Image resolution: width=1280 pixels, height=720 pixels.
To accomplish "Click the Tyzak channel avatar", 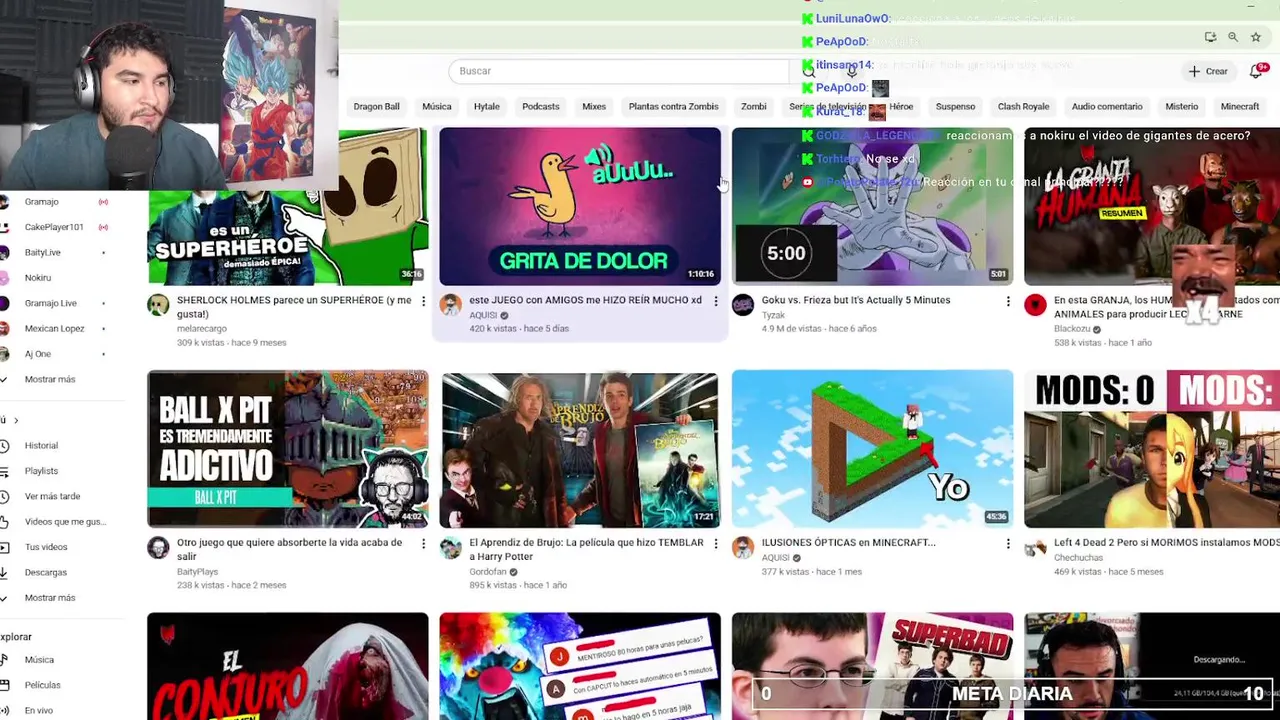I will pyautogui.click(x=742, y=305).
